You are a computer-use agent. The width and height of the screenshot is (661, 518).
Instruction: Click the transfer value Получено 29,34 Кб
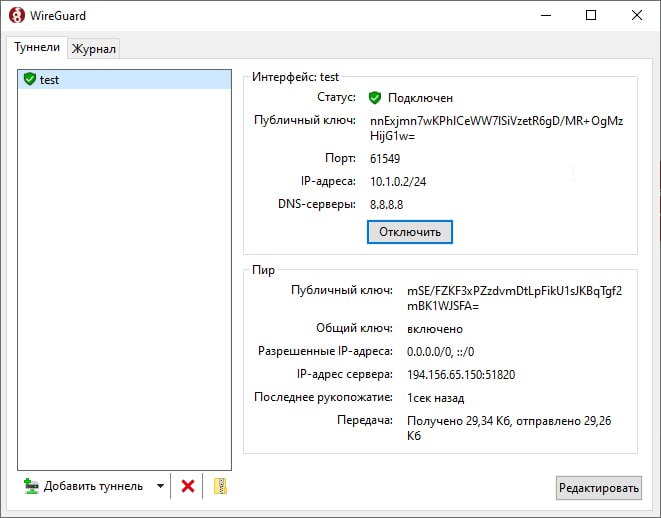tap(509, 428)
